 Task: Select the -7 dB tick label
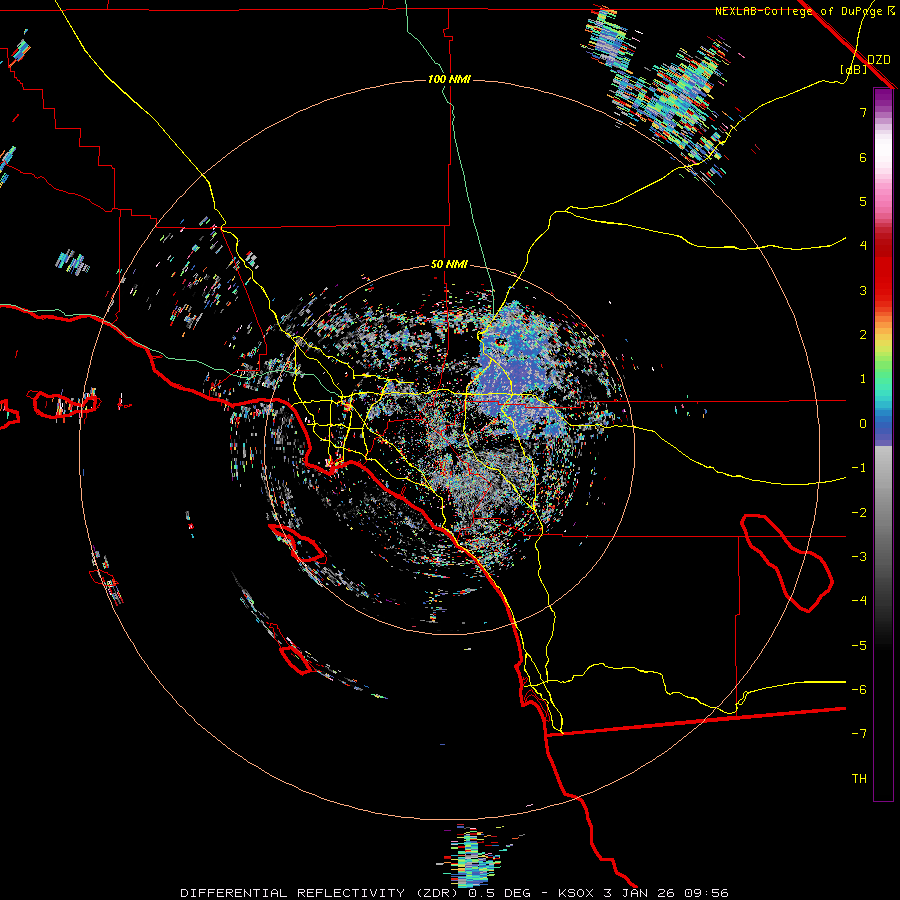(x=859, y=734)
